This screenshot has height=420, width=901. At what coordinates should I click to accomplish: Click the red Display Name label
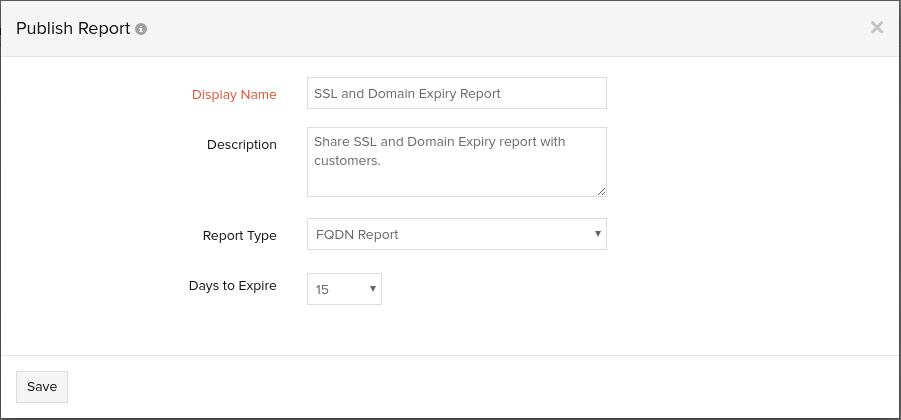(234, 94)
